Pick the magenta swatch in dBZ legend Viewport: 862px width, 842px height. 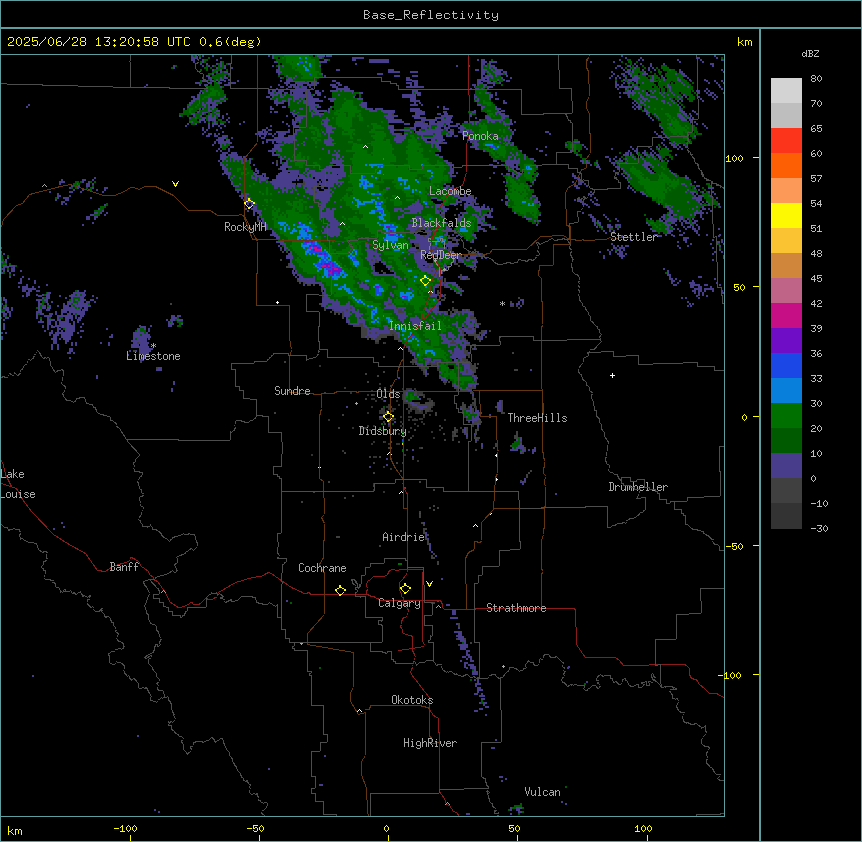[786, 315]
